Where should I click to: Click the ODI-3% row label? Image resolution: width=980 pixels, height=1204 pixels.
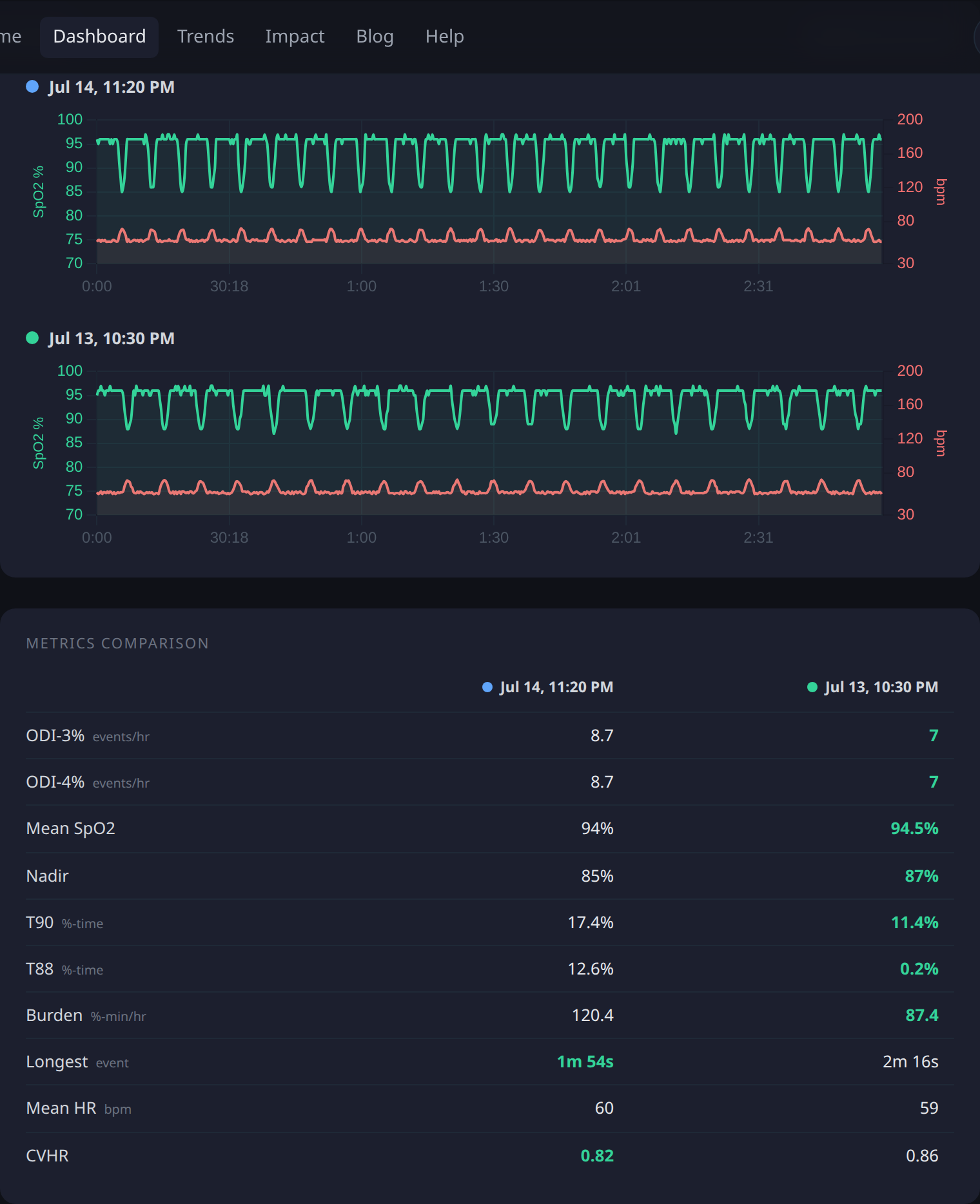point(55,735)
